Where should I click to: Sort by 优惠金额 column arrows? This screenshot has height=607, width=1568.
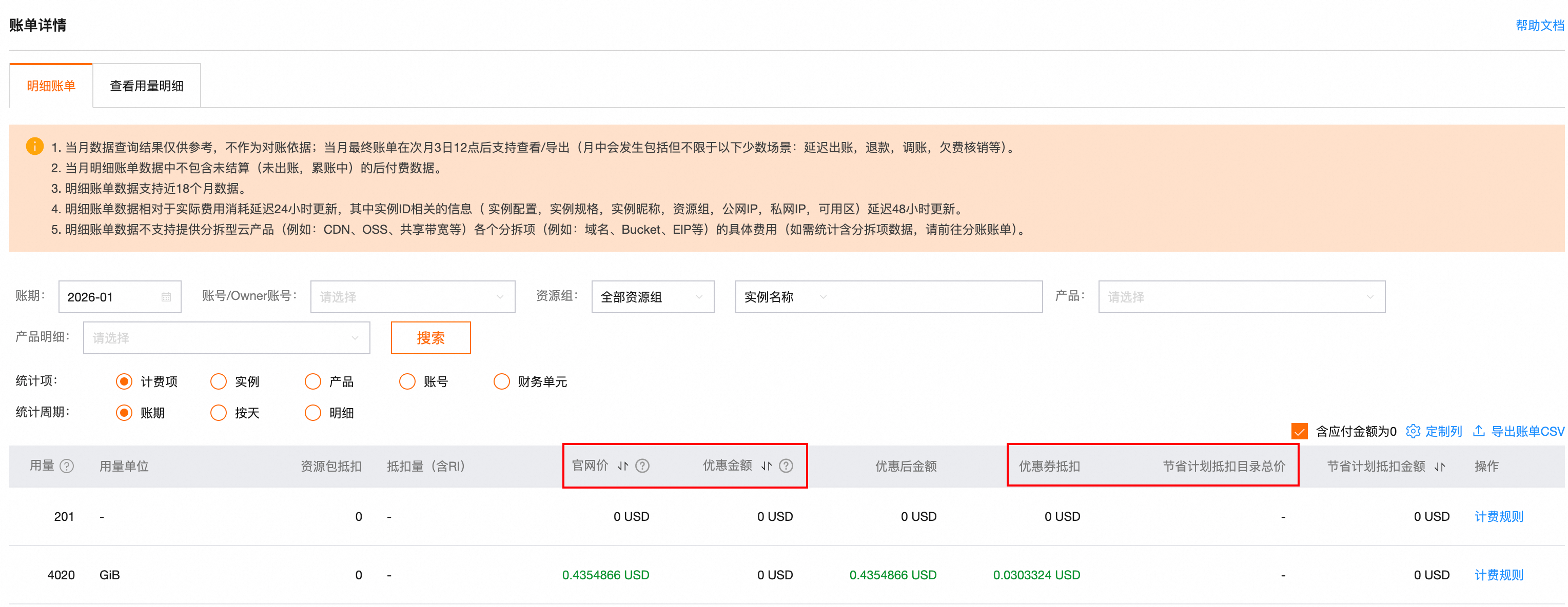767,466
